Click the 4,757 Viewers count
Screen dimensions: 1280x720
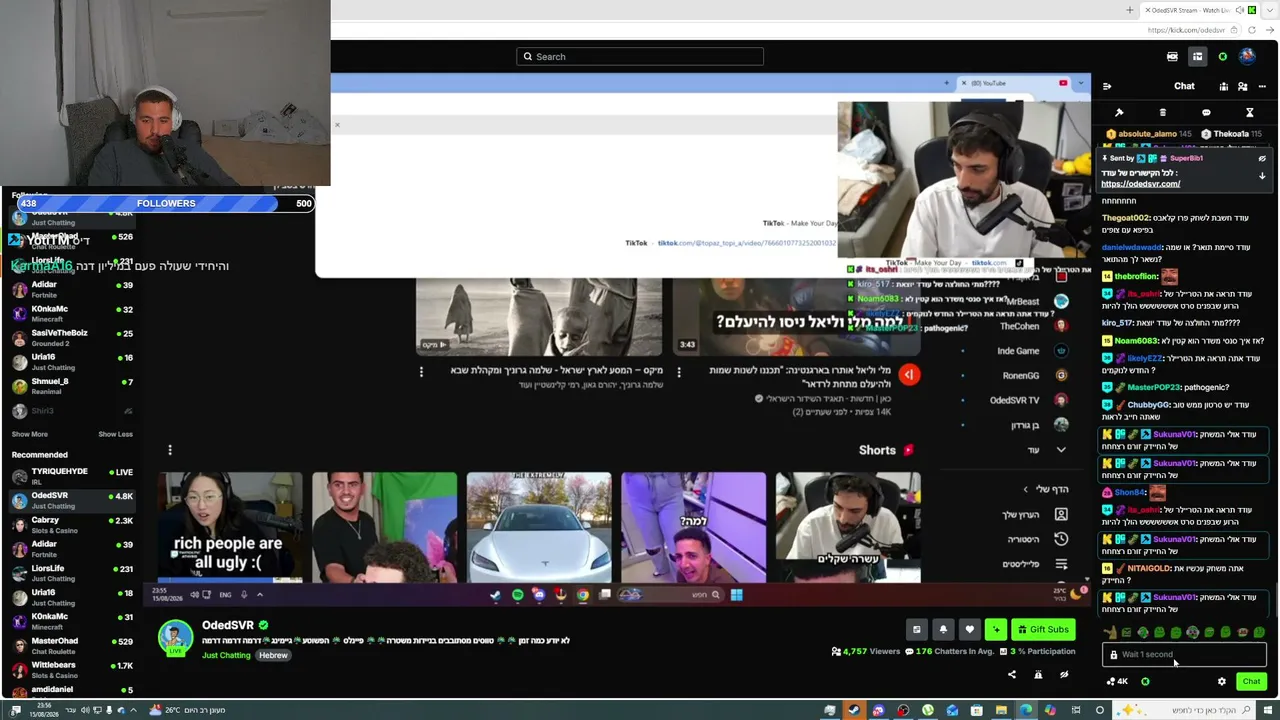[865, 651]
